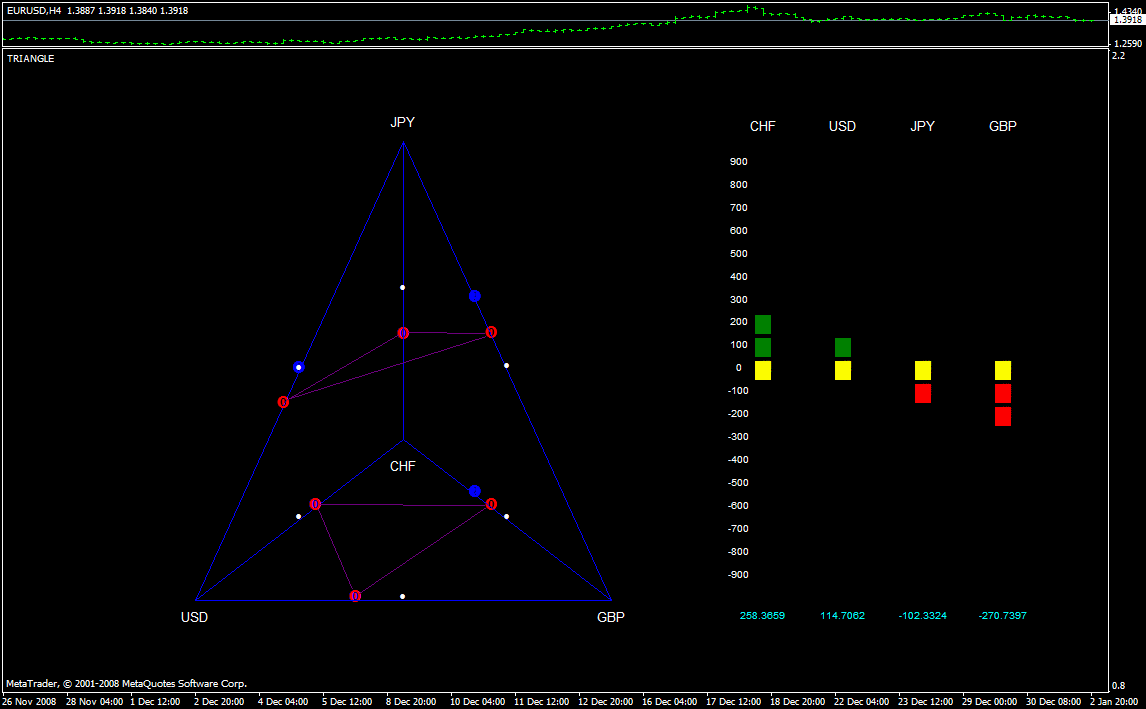The width and height of the screenshot is (1146, 709).
Task: Click the GBP label at the triangle corner
Action: point(611,618)
